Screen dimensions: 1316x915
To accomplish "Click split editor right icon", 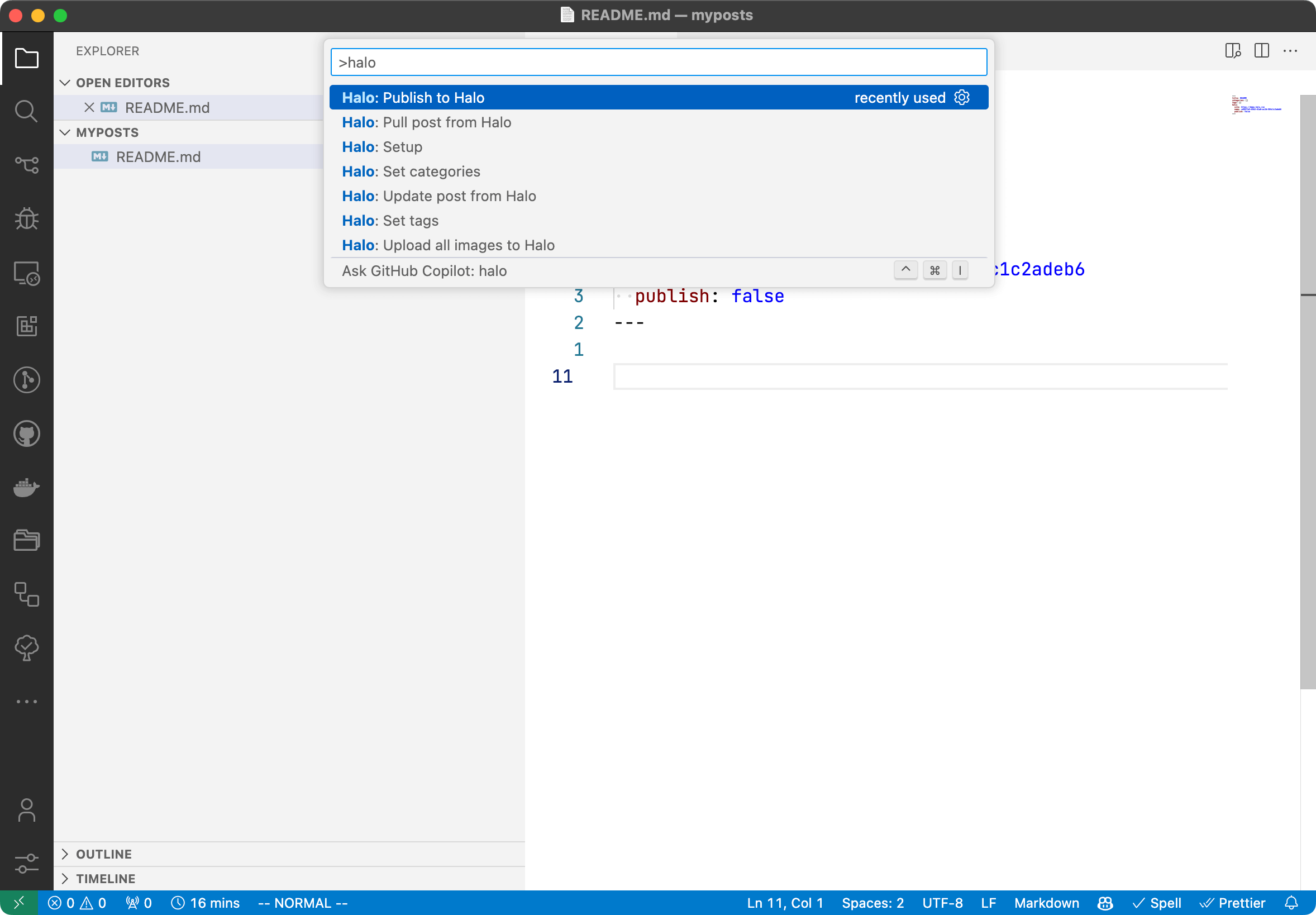I will [1262, 51].
